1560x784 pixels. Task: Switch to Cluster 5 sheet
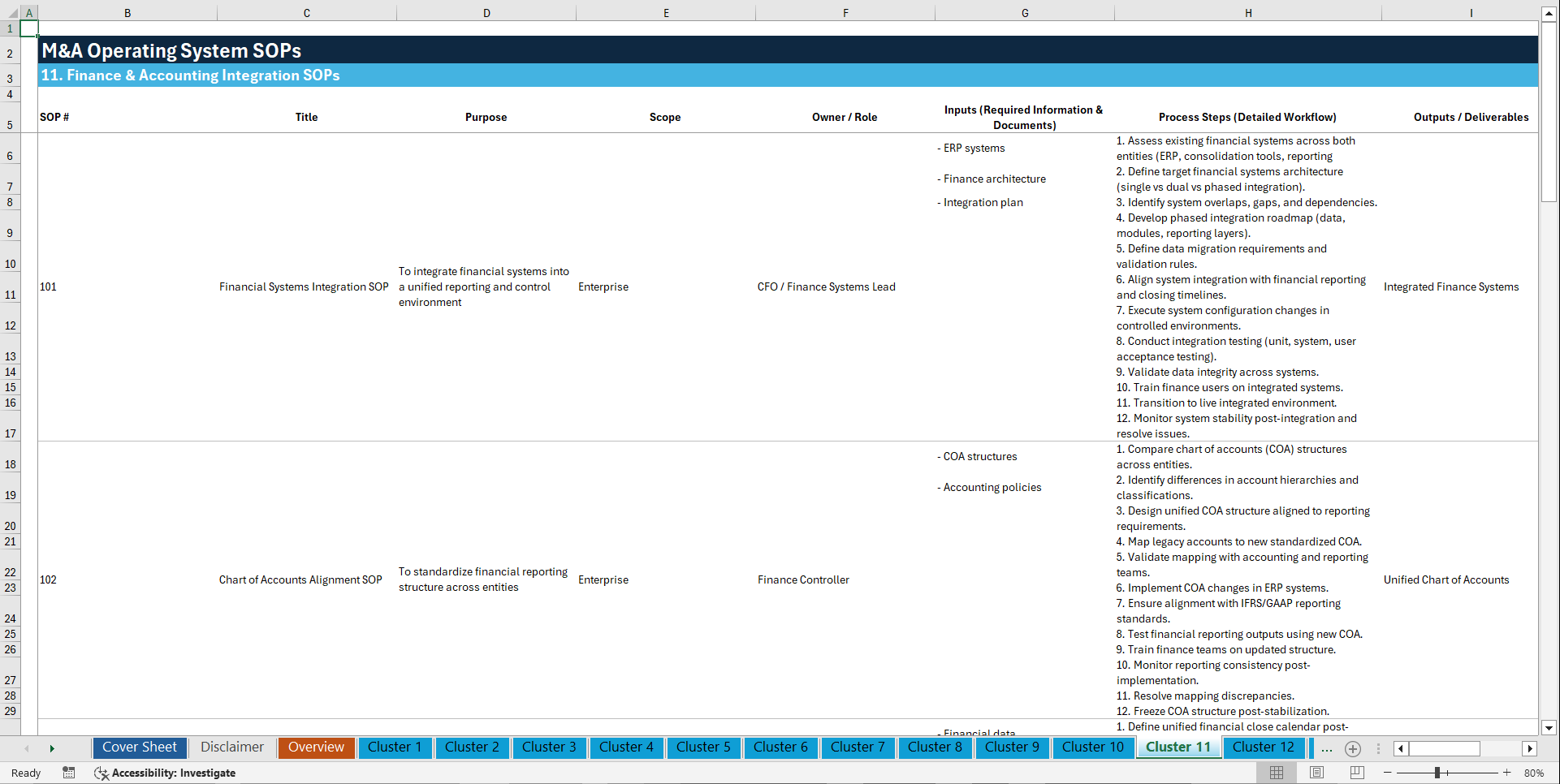[x=703, y=747]
